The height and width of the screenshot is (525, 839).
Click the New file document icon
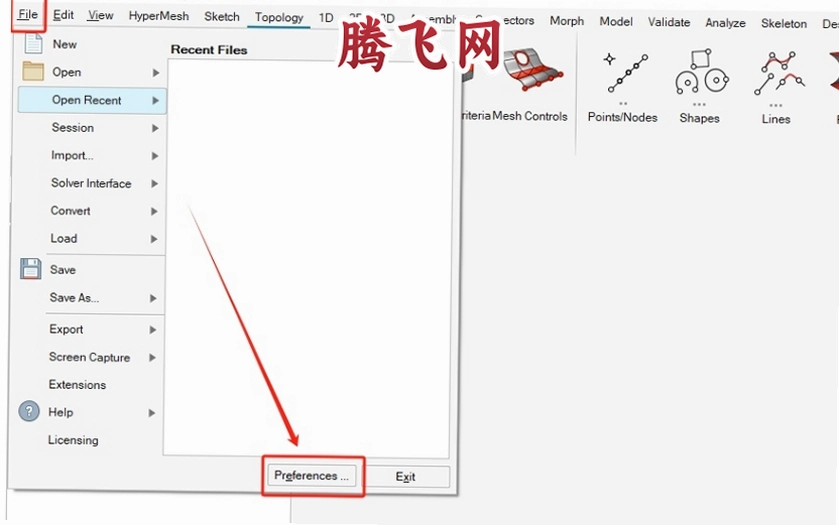tap(33, 43)
